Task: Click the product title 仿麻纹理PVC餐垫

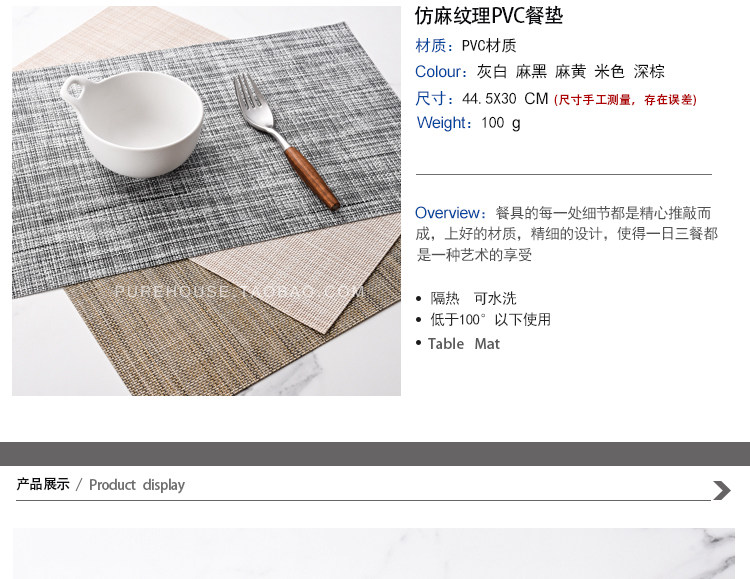Action: point(489,16)
